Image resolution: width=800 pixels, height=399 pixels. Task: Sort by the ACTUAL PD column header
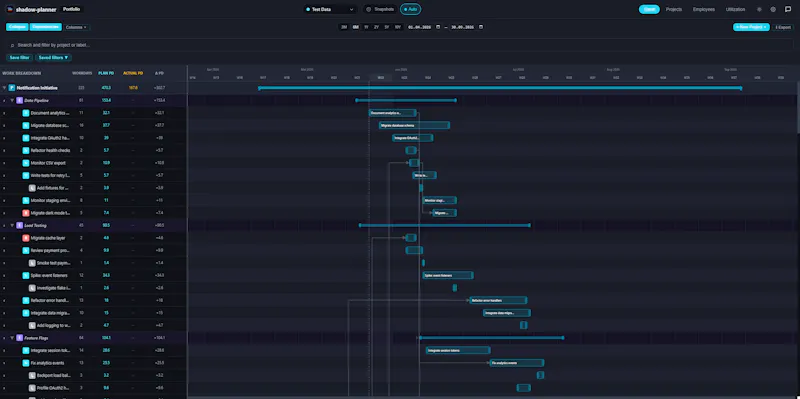coord(133,73)
